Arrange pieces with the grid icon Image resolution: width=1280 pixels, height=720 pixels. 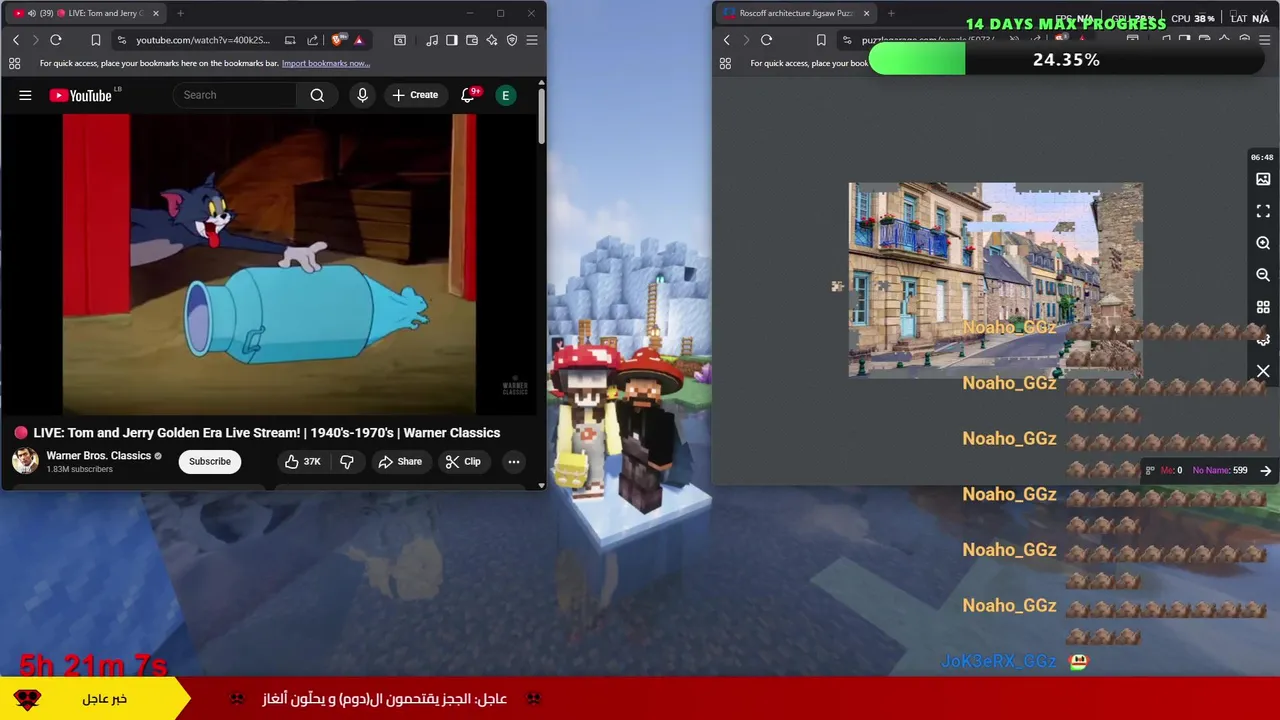tap(1263, 307)
